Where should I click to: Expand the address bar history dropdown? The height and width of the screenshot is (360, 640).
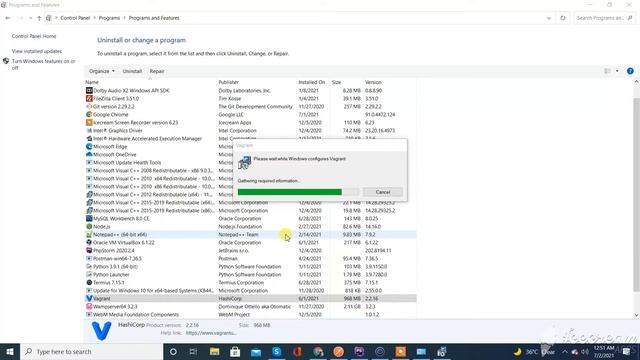pos(549,18)
